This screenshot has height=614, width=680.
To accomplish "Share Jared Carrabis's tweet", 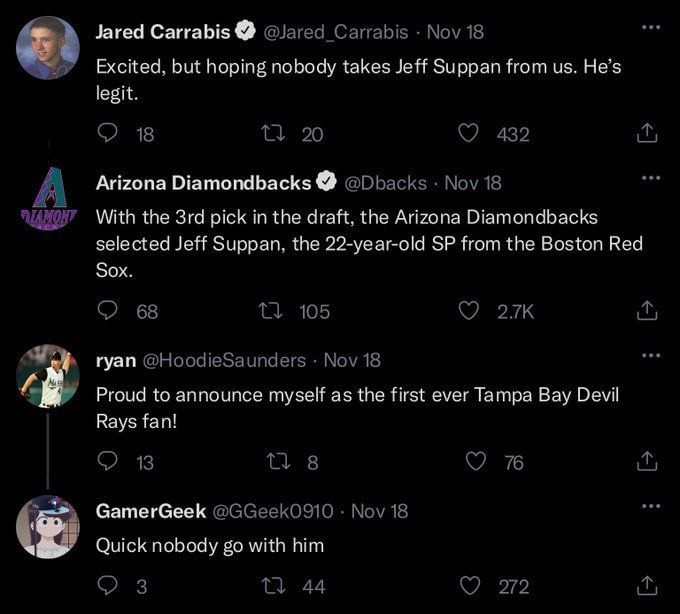I will (x=647, y=133).
